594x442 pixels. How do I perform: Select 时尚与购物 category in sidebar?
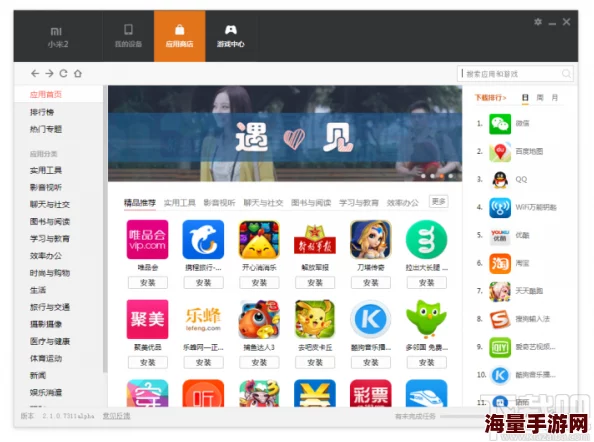coord(50,273)
